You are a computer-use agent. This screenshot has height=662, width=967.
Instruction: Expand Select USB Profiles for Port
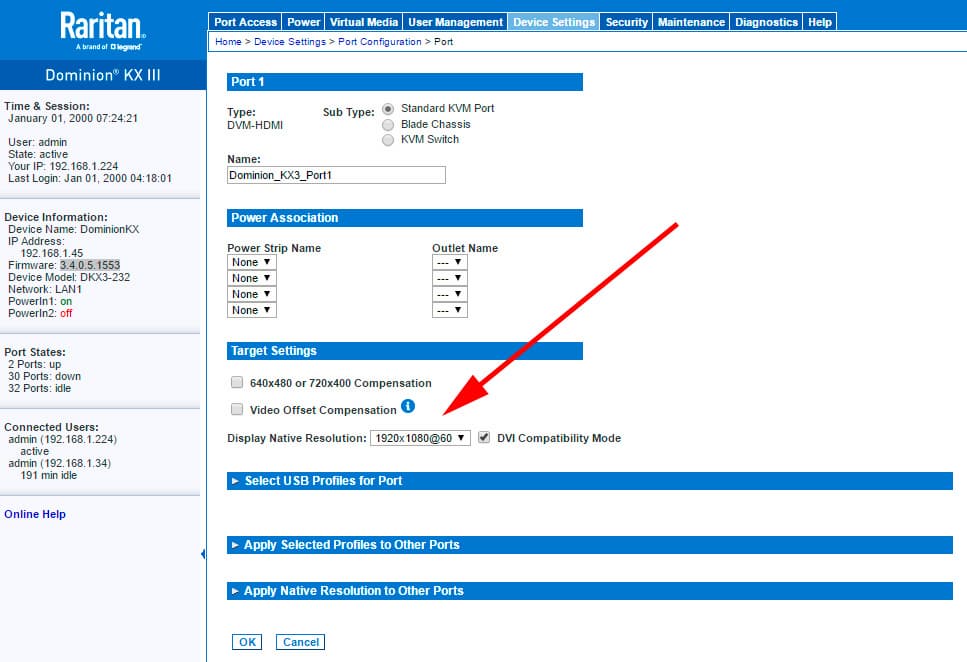(590, 481)
